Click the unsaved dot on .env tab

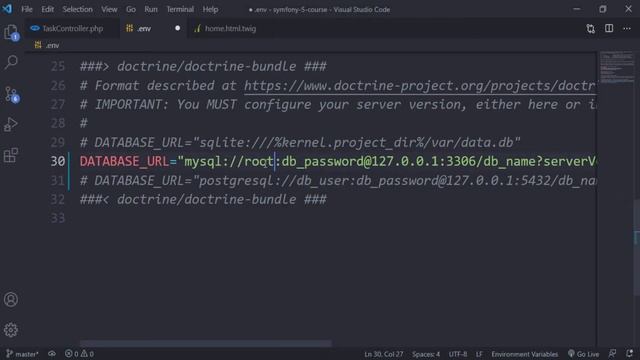(x=178, y=28)
